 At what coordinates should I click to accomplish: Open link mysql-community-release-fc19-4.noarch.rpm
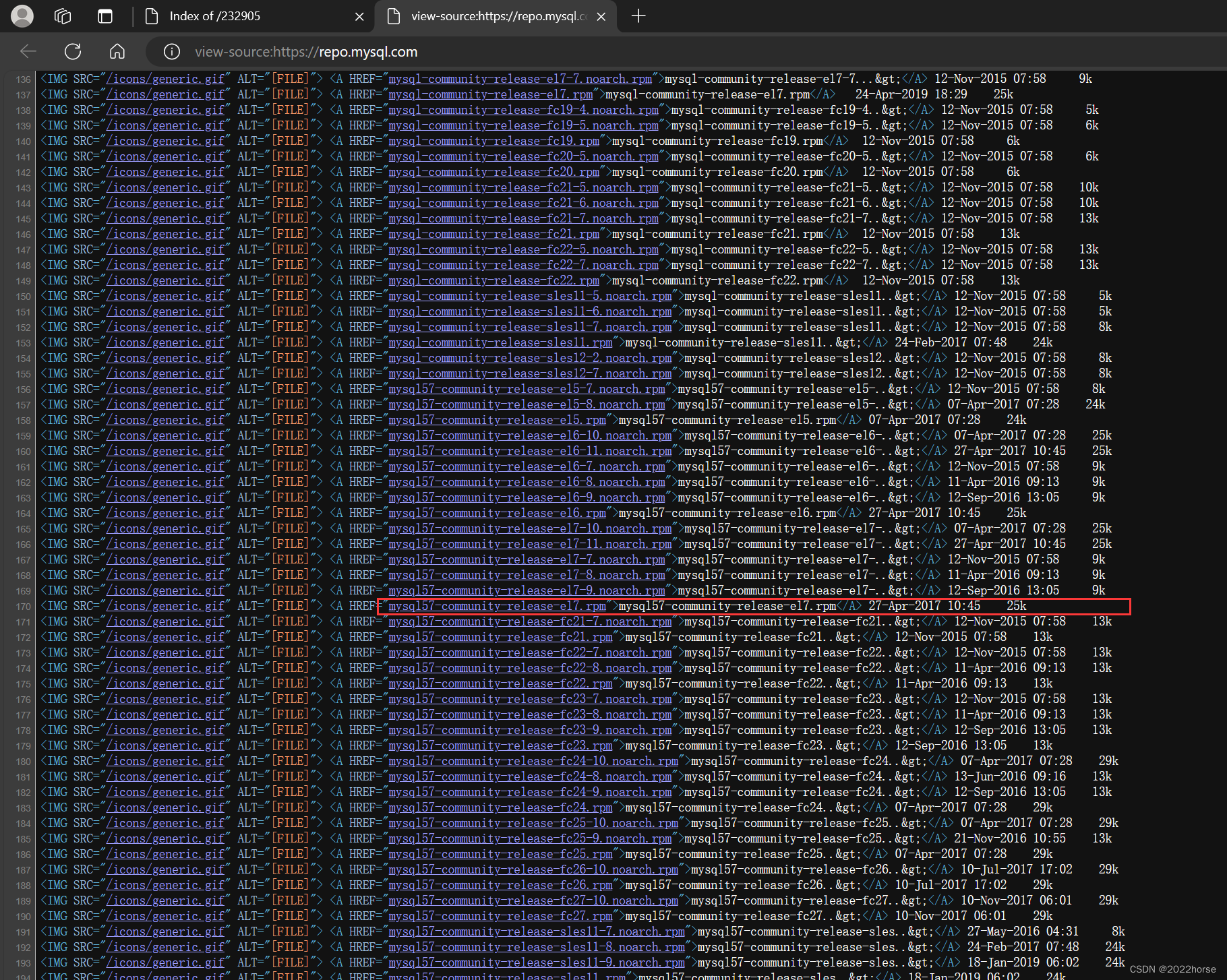[x=524, y=110]
